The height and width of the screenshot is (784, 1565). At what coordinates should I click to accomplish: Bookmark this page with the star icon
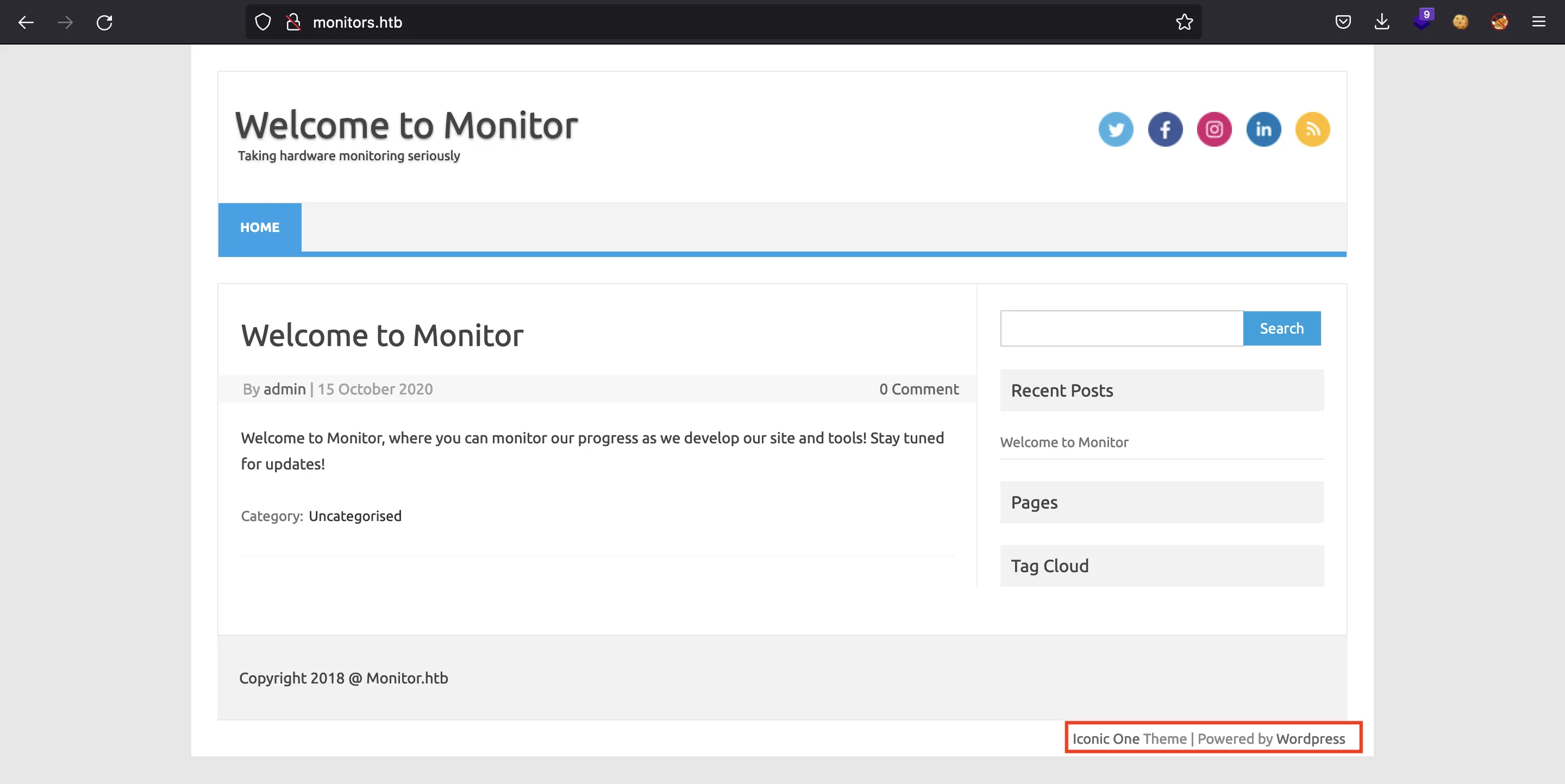[1184, 22]
